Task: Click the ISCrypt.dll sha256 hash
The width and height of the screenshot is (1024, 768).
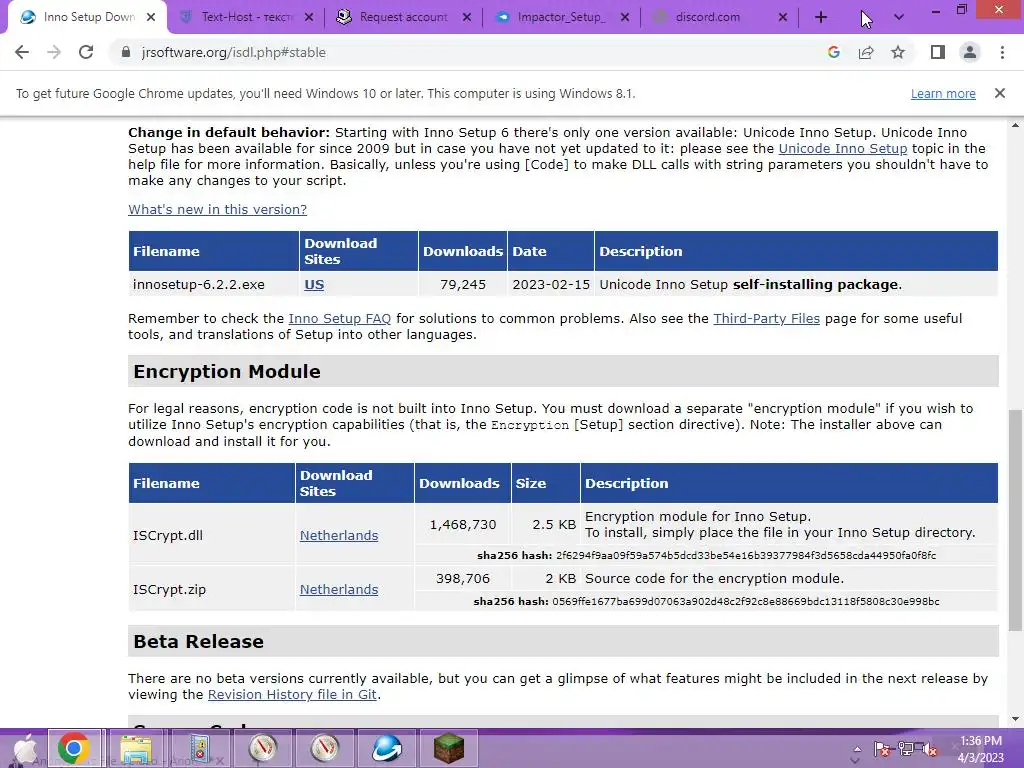Action: click(x=746, y=555)
